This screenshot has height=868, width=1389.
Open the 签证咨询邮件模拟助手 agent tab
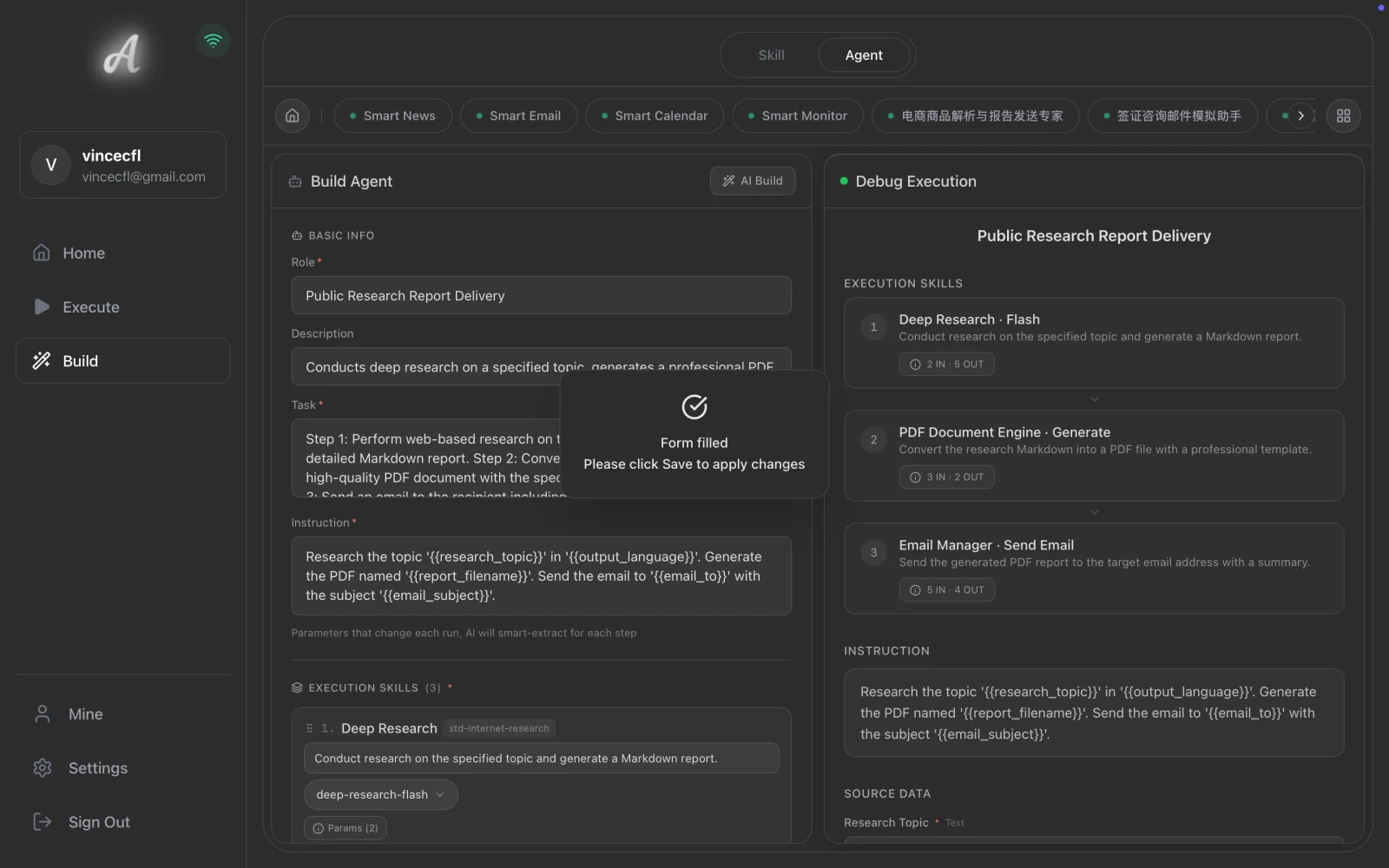pos(1172,115)
